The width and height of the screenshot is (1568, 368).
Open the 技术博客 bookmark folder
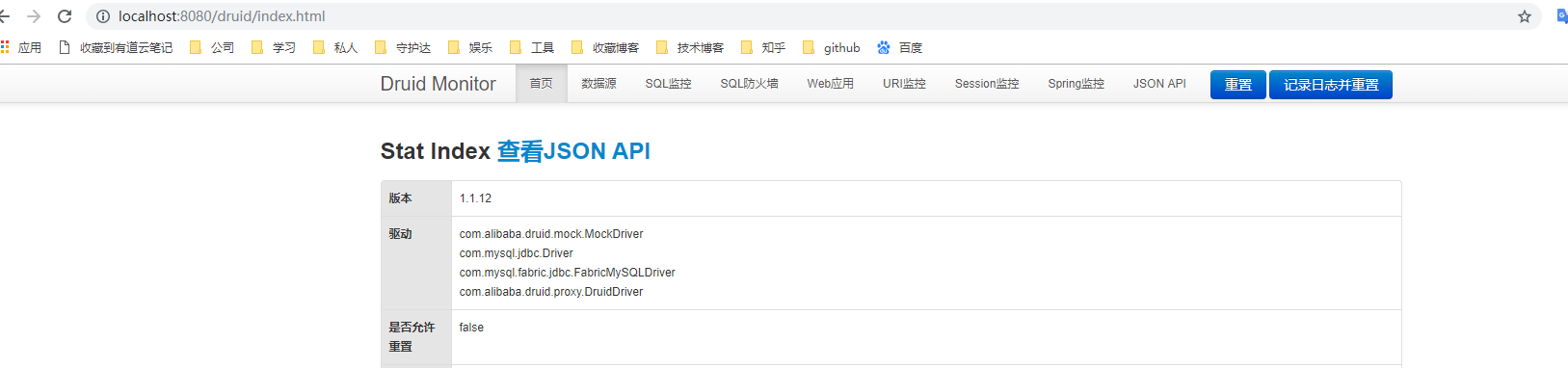(690, 47)
